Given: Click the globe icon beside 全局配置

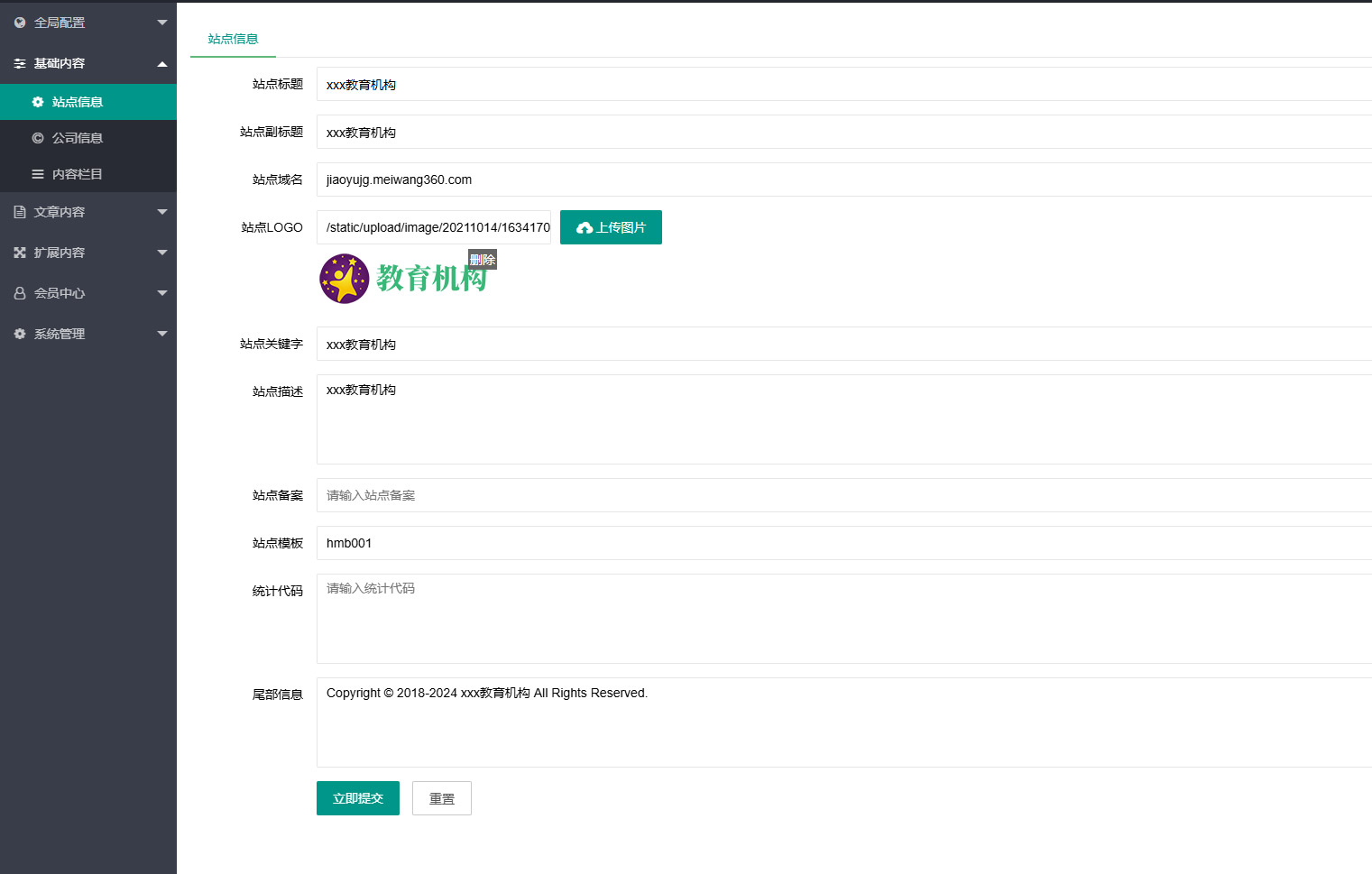Looking at the screenshot, I should 20,23.
